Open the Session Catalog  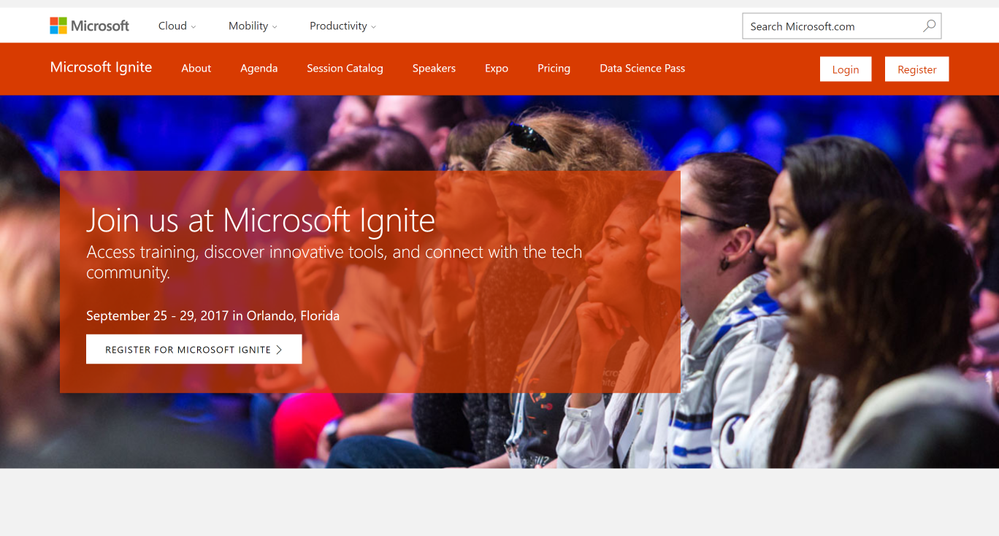coord(345,68)
